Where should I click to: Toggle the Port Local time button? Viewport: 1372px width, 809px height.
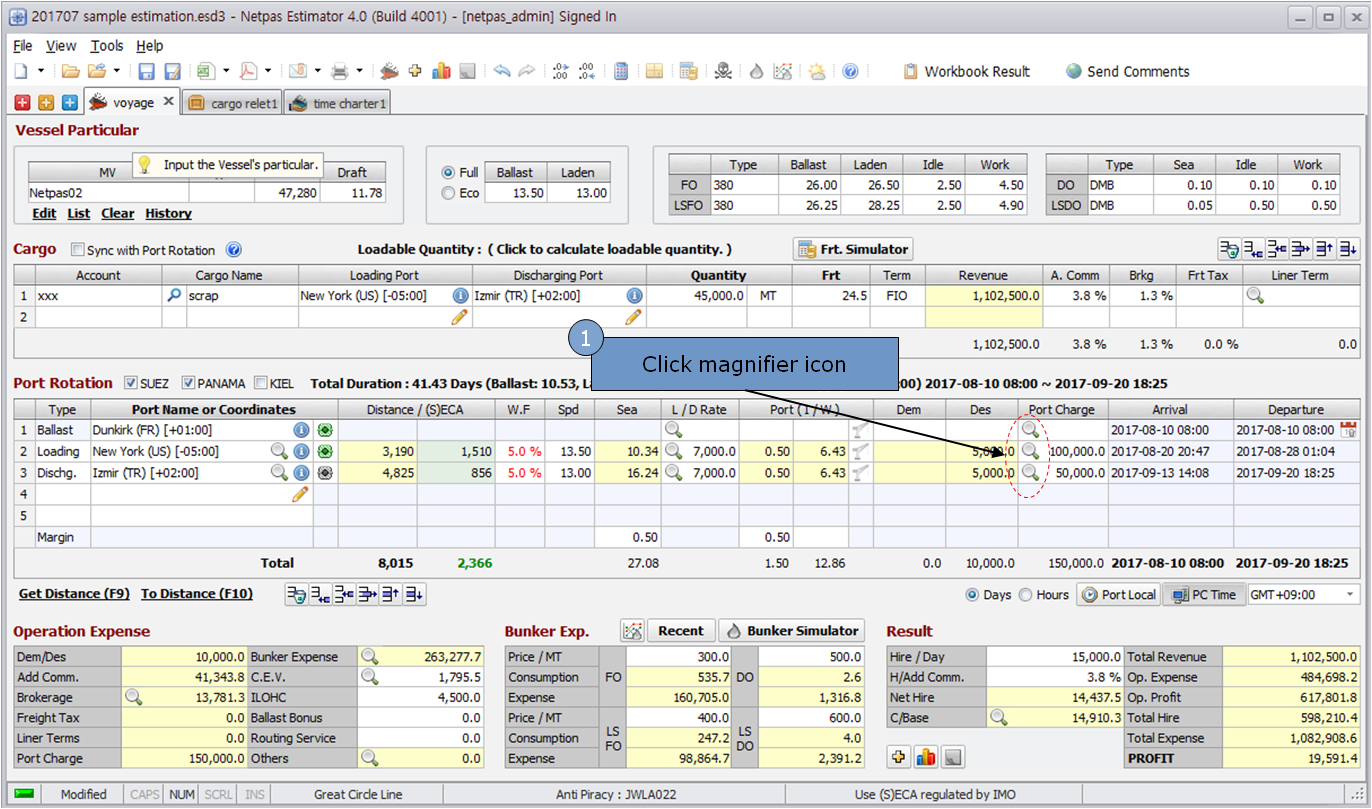[1118, 594]
